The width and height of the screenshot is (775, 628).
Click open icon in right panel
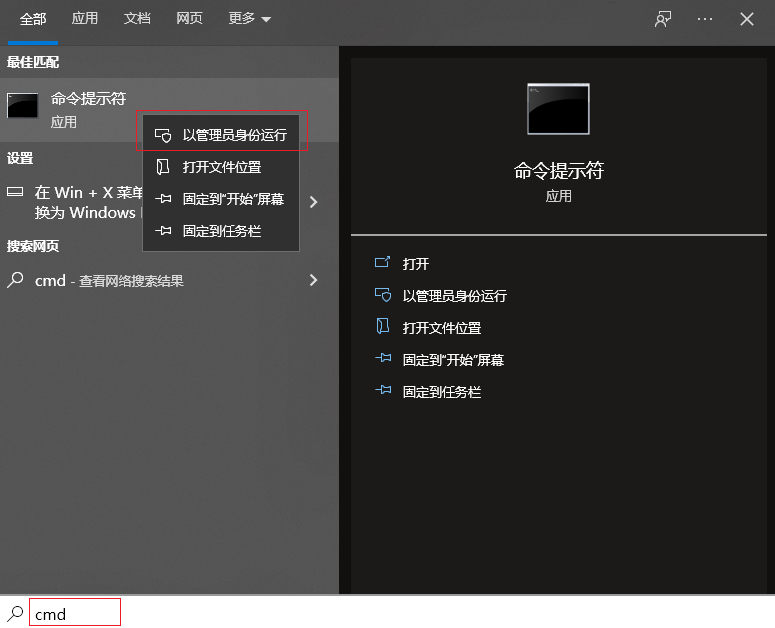tap(383, 262)
